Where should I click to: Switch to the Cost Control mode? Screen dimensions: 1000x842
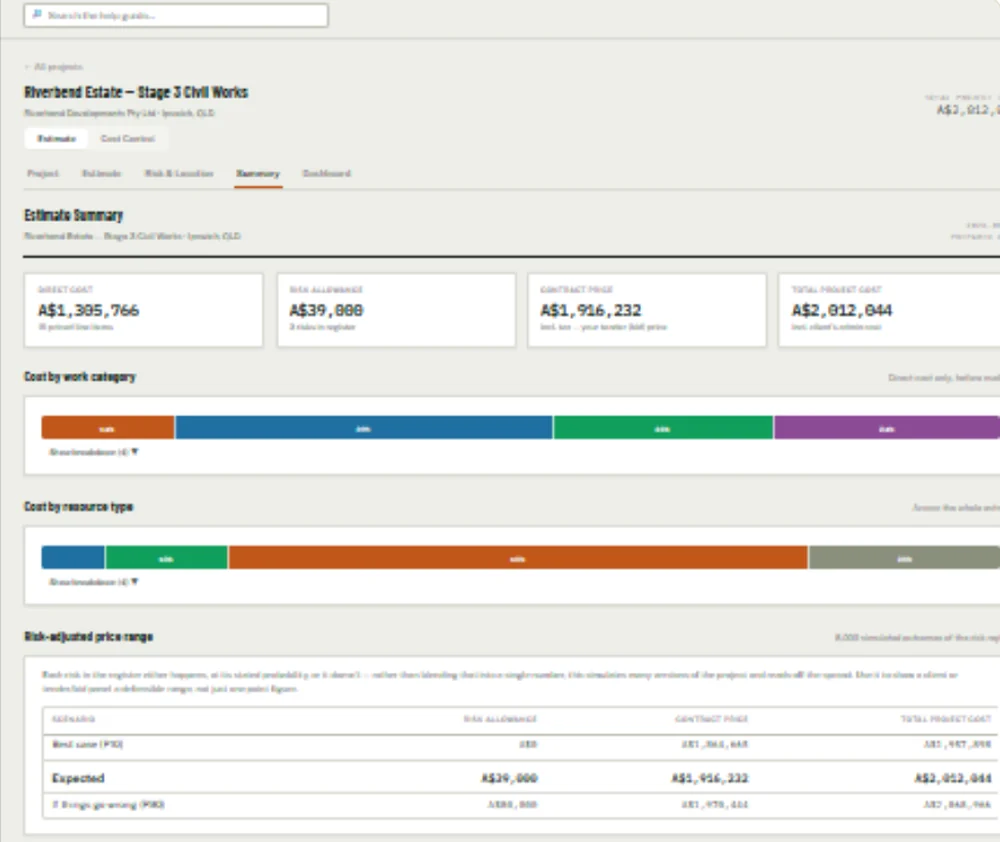(x=128, y=138)
